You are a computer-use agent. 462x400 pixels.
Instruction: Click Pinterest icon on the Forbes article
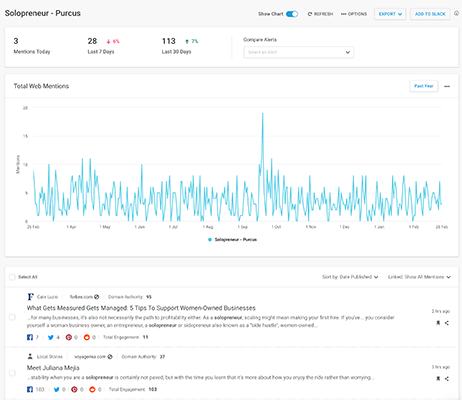69,337
